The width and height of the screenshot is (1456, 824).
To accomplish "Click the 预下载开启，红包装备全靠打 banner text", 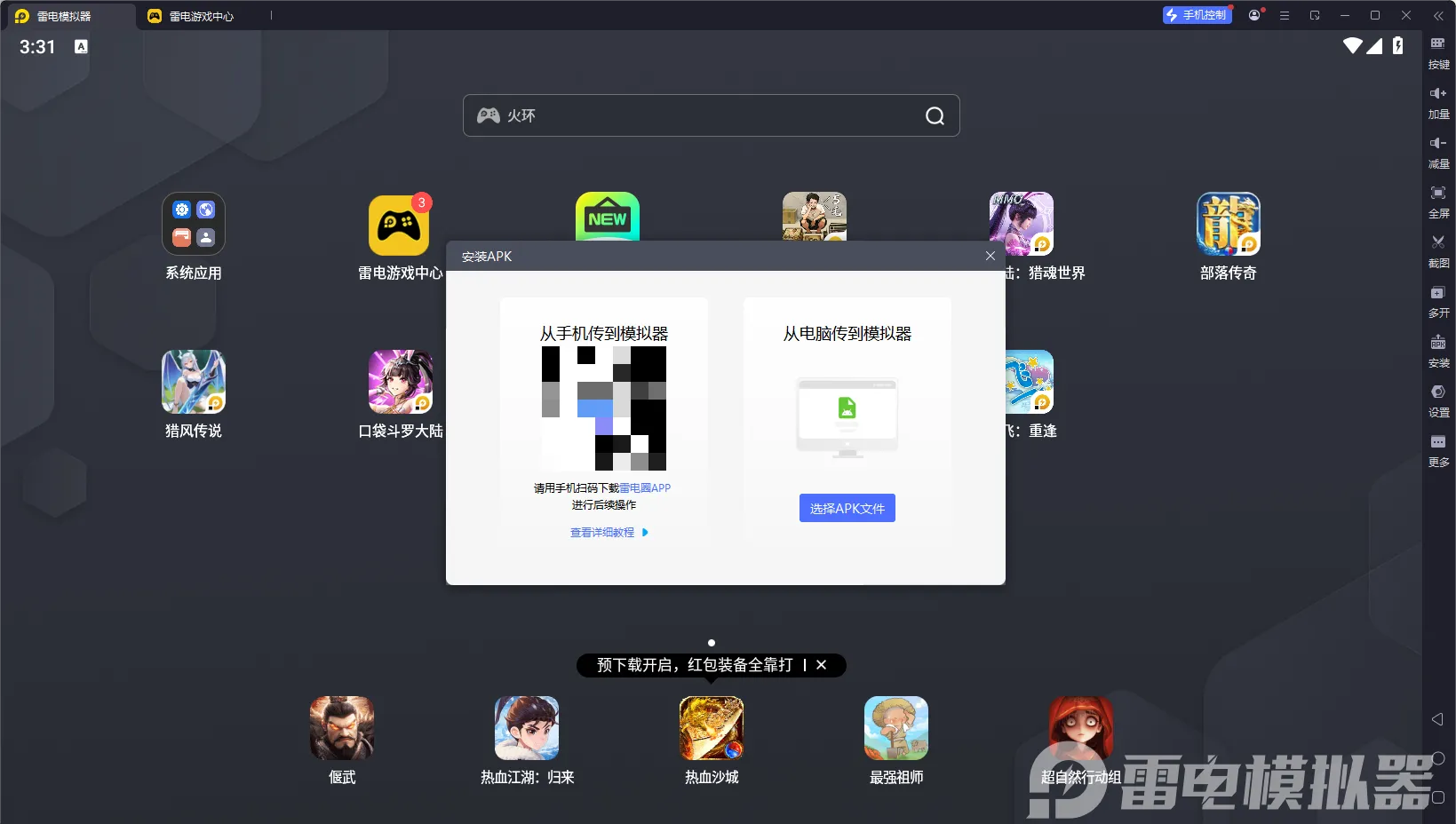I will coord(695,665).
